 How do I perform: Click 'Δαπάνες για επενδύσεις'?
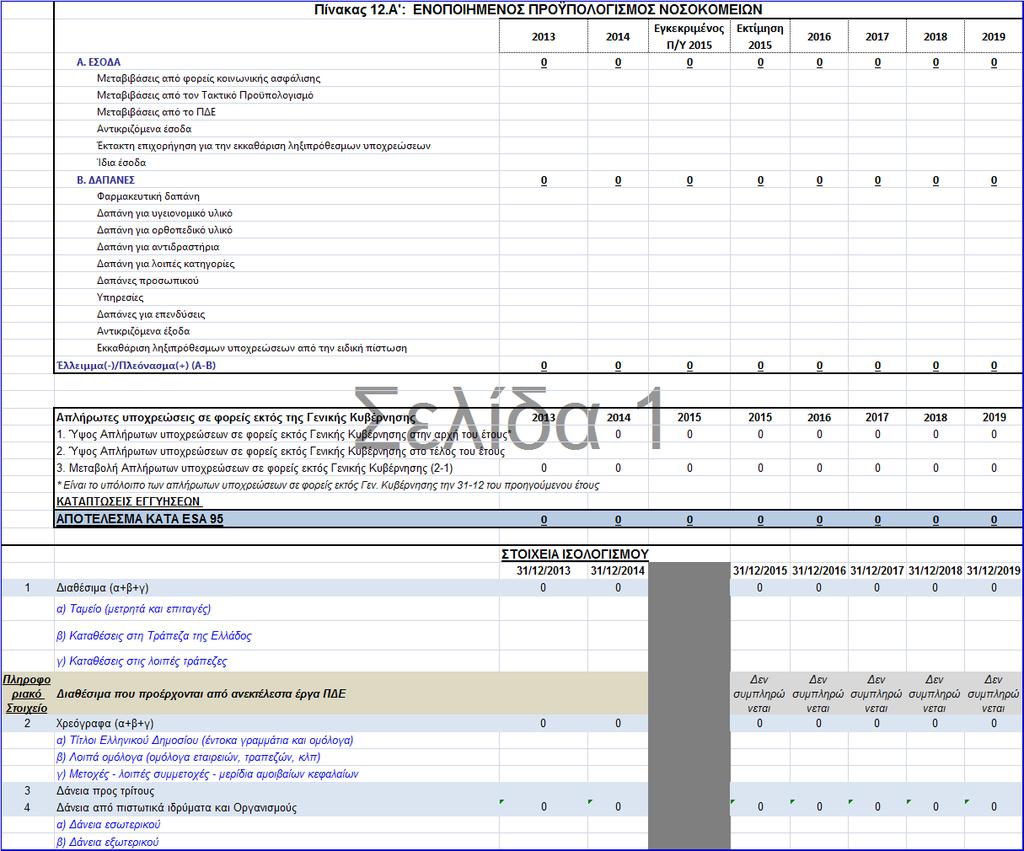tap(151, 314)
